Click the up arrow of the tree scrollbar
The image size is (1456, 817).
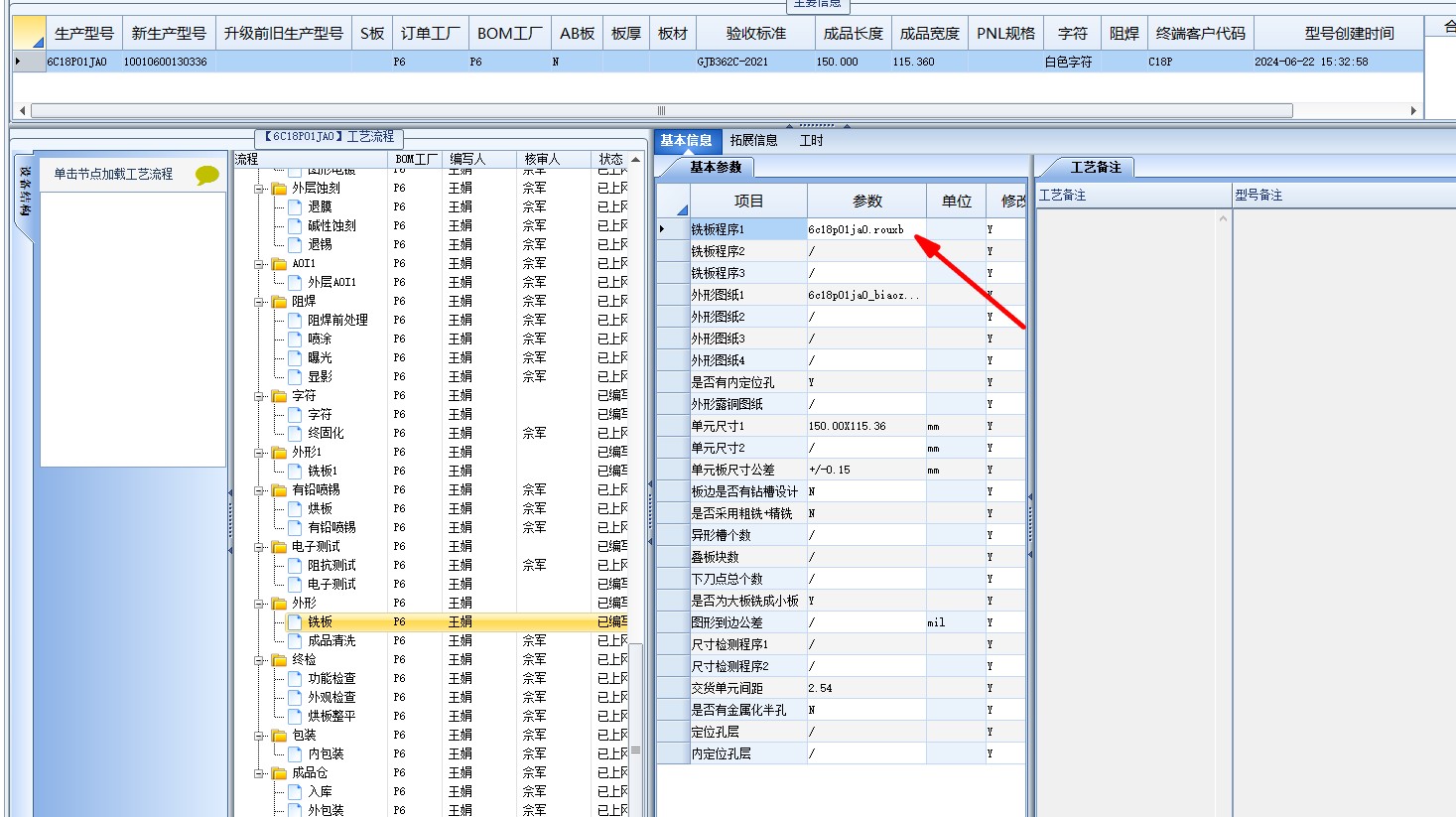pyautogui.click(x=635, y=159)
